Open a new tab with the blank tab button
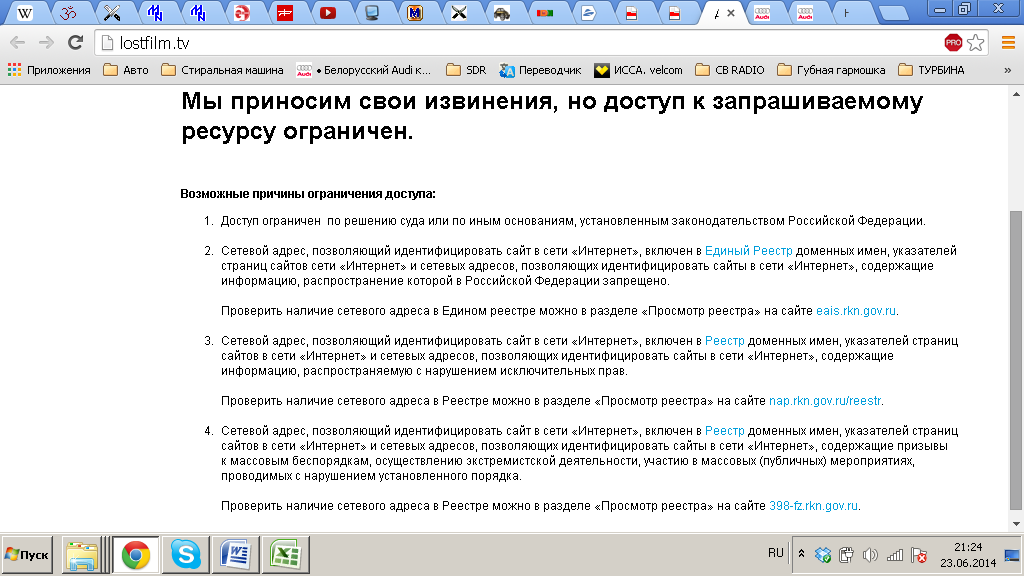1024x576 pixels. (893, 13)
